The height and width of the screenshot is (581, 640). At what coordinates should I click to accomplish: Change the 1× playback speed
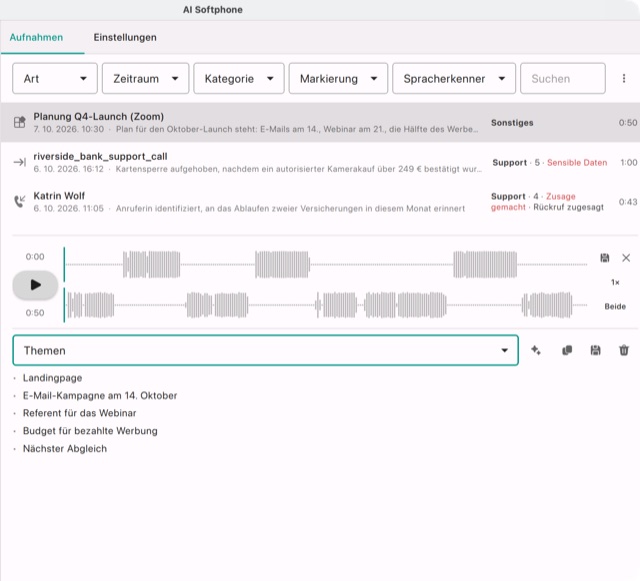pyautogui.click(x=615, y=282)
